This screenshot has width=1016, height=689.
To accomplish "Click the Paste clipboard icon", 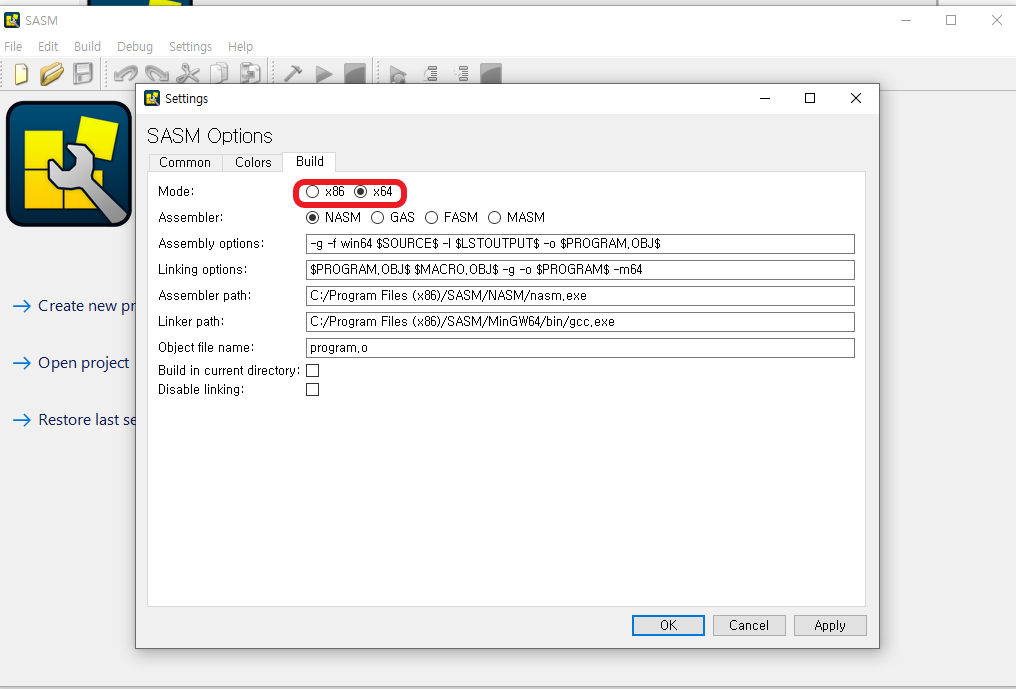I will click(250, 74).
